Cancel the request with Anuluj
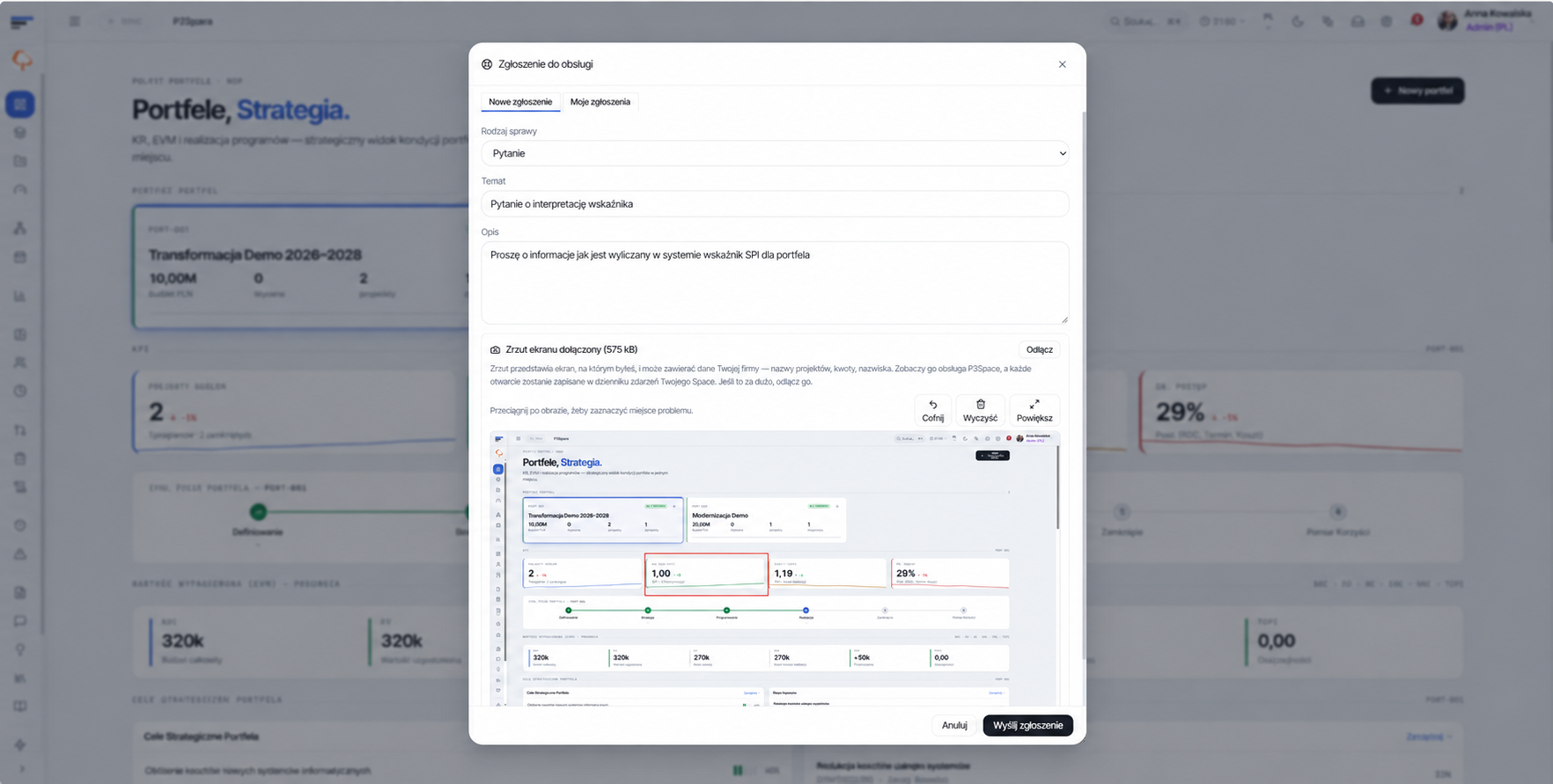This screenshot has height=784, width=1553. (954, 726)
